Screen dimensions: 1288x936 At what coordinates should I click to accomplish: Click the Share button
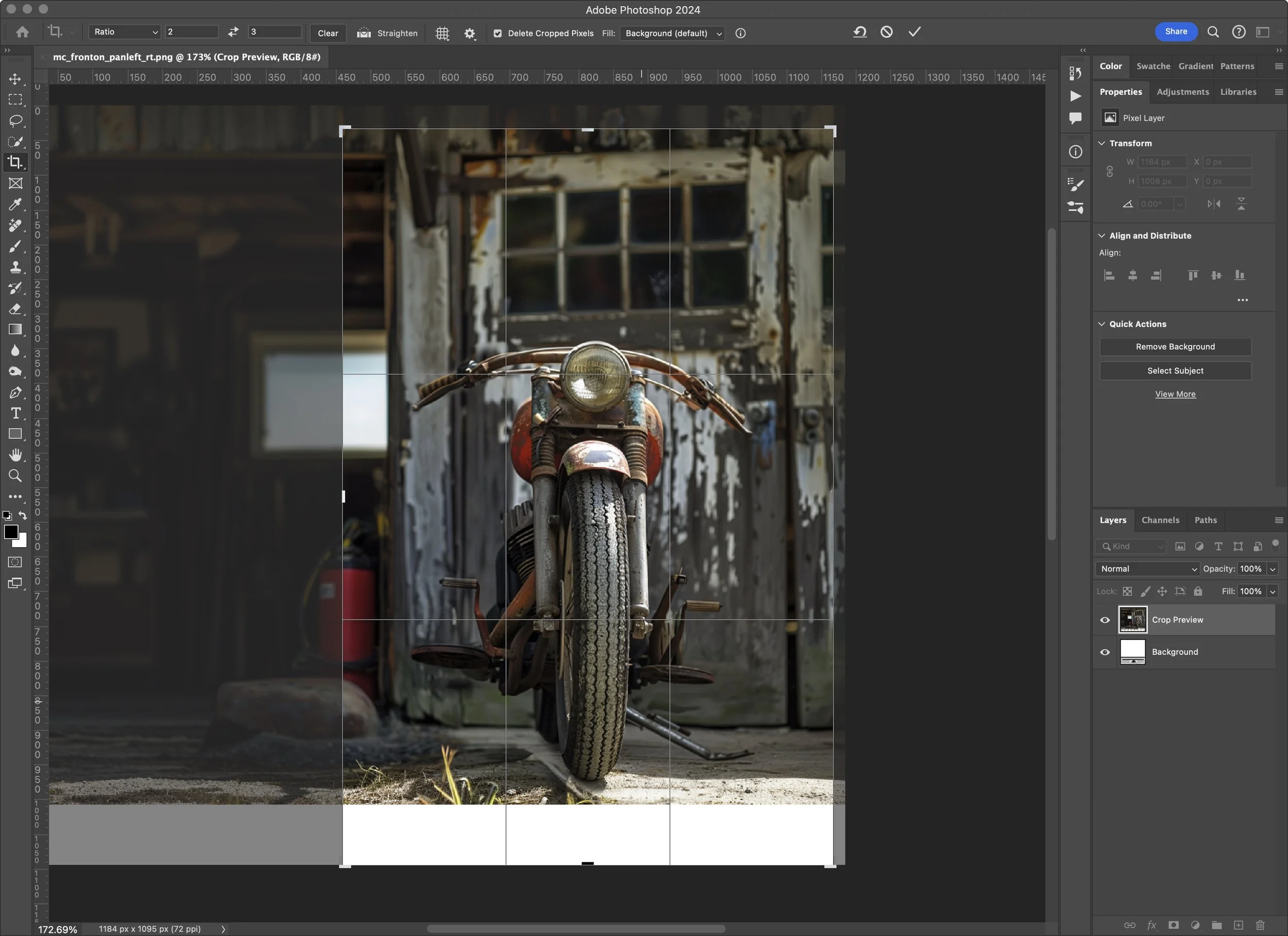(x=1176, y=32)
